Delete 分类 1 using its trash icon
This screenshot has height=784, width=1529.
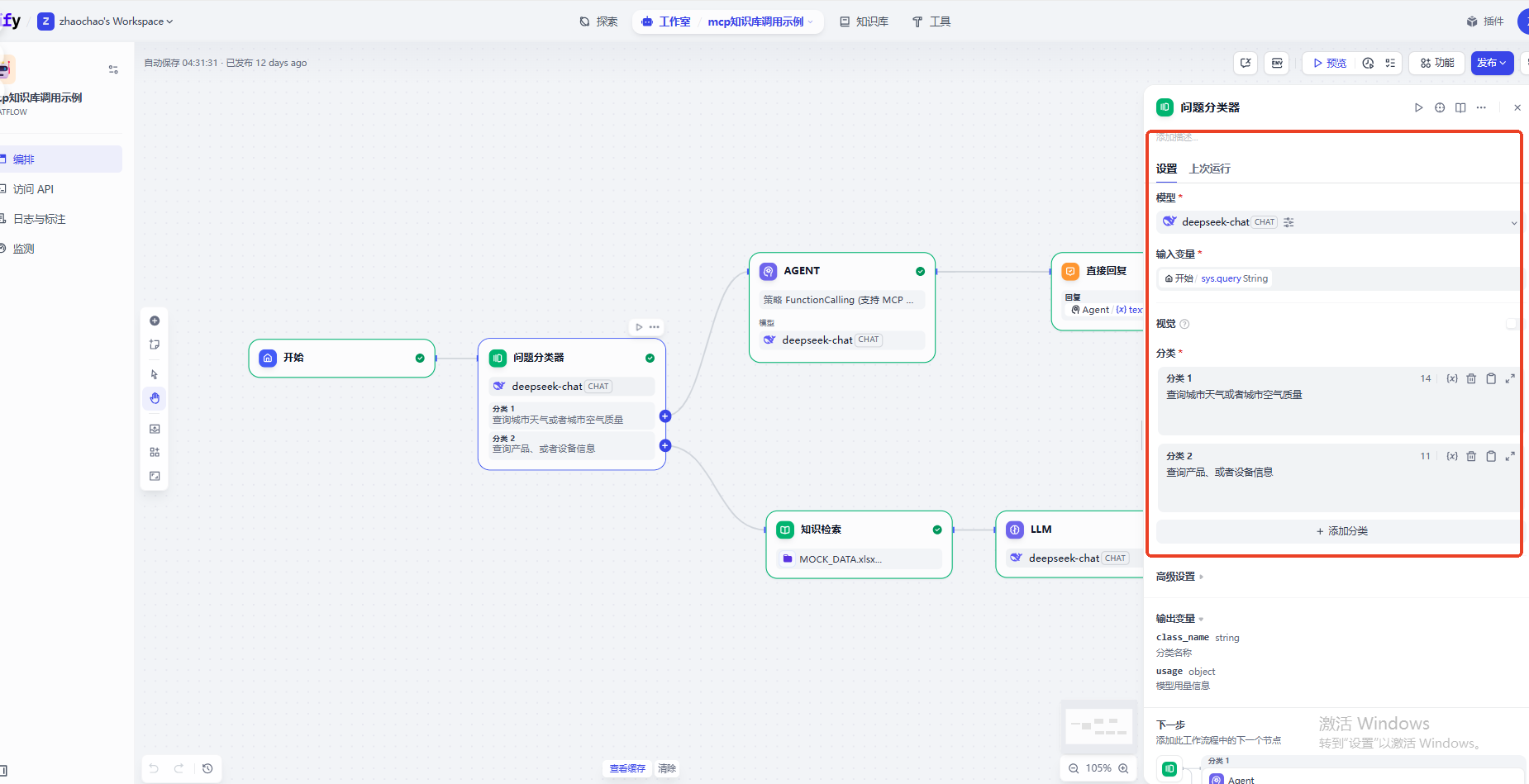pos(1471,378)
